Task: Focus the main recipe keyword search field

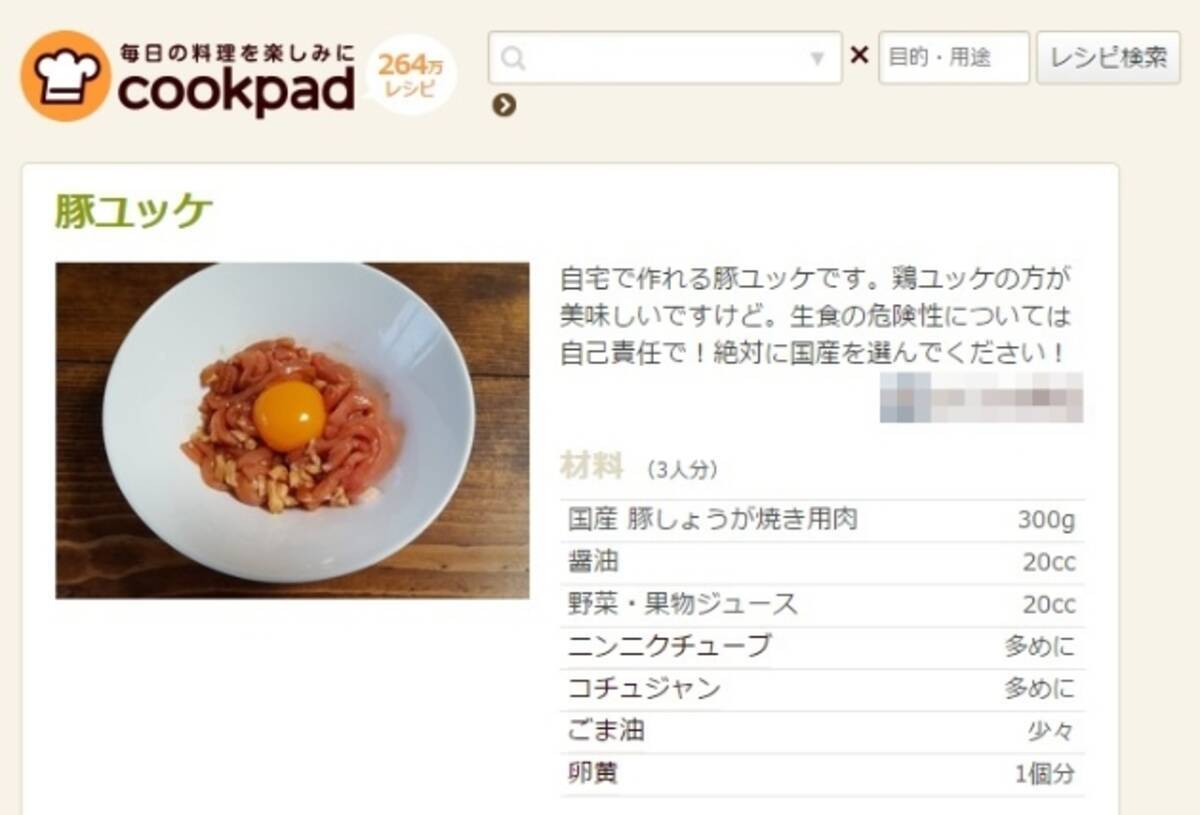Action: pyautogui.click(x=665, y=58)
